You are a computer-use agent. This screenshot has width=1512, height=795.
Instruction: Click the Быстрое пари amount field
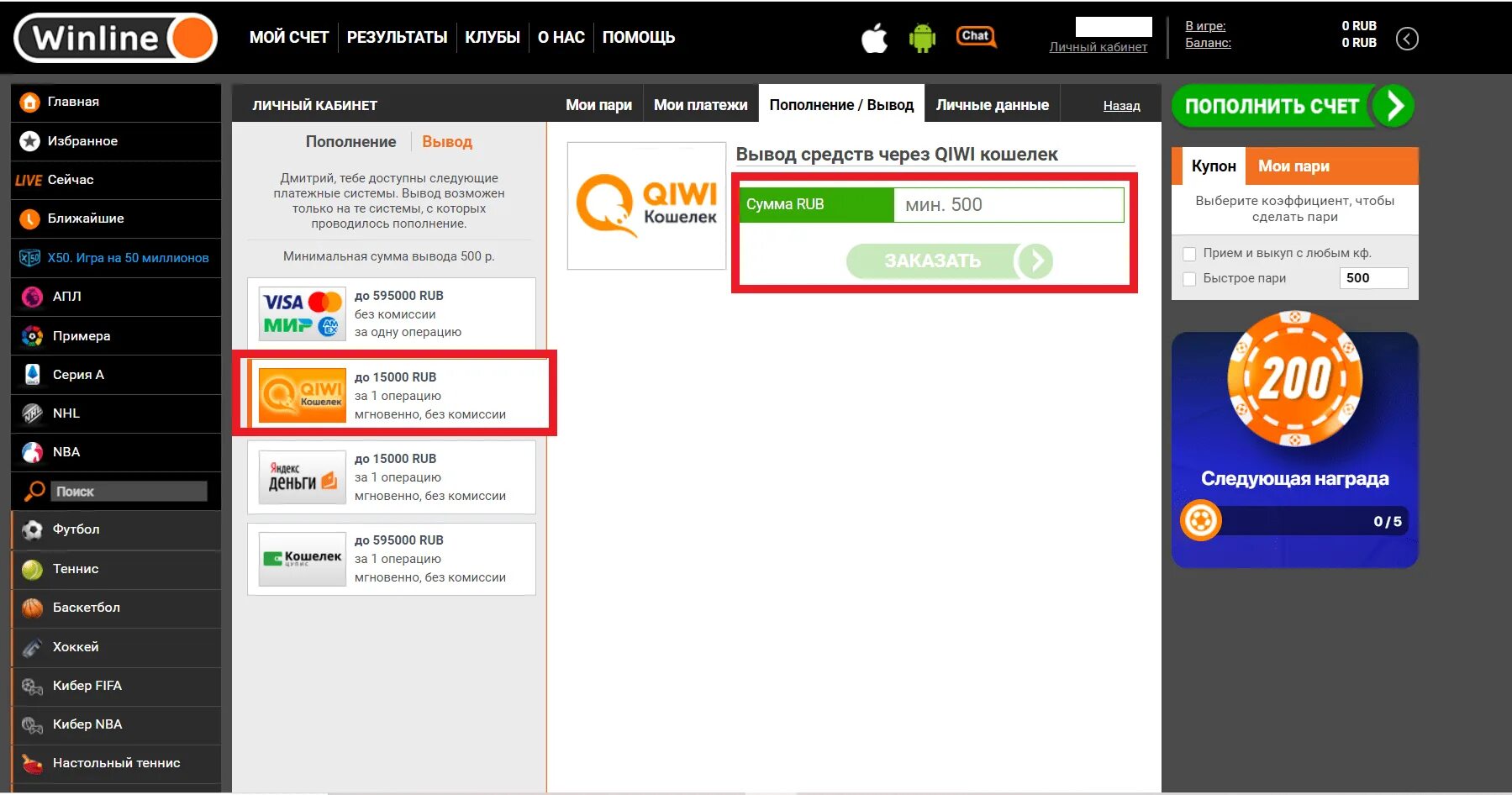point(1373,278)
